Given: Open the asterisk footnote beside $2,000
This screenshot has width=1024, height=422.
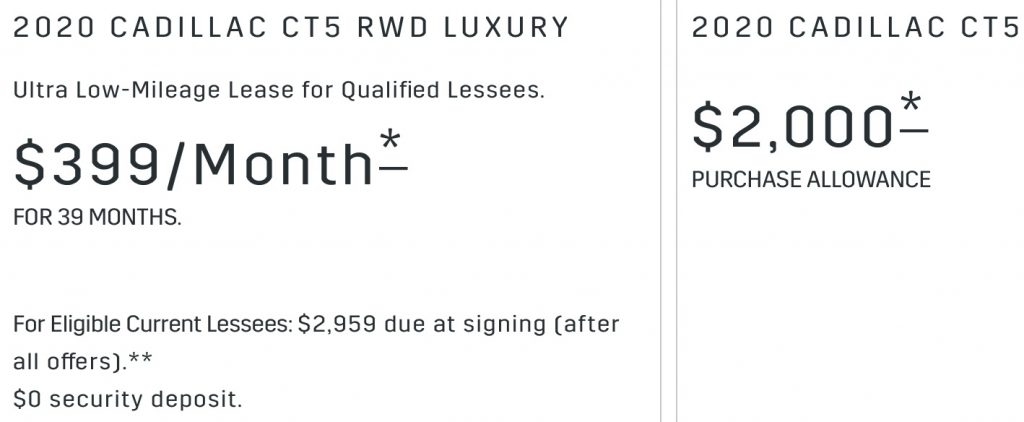Looking at the screenshot, I should 913,112.
